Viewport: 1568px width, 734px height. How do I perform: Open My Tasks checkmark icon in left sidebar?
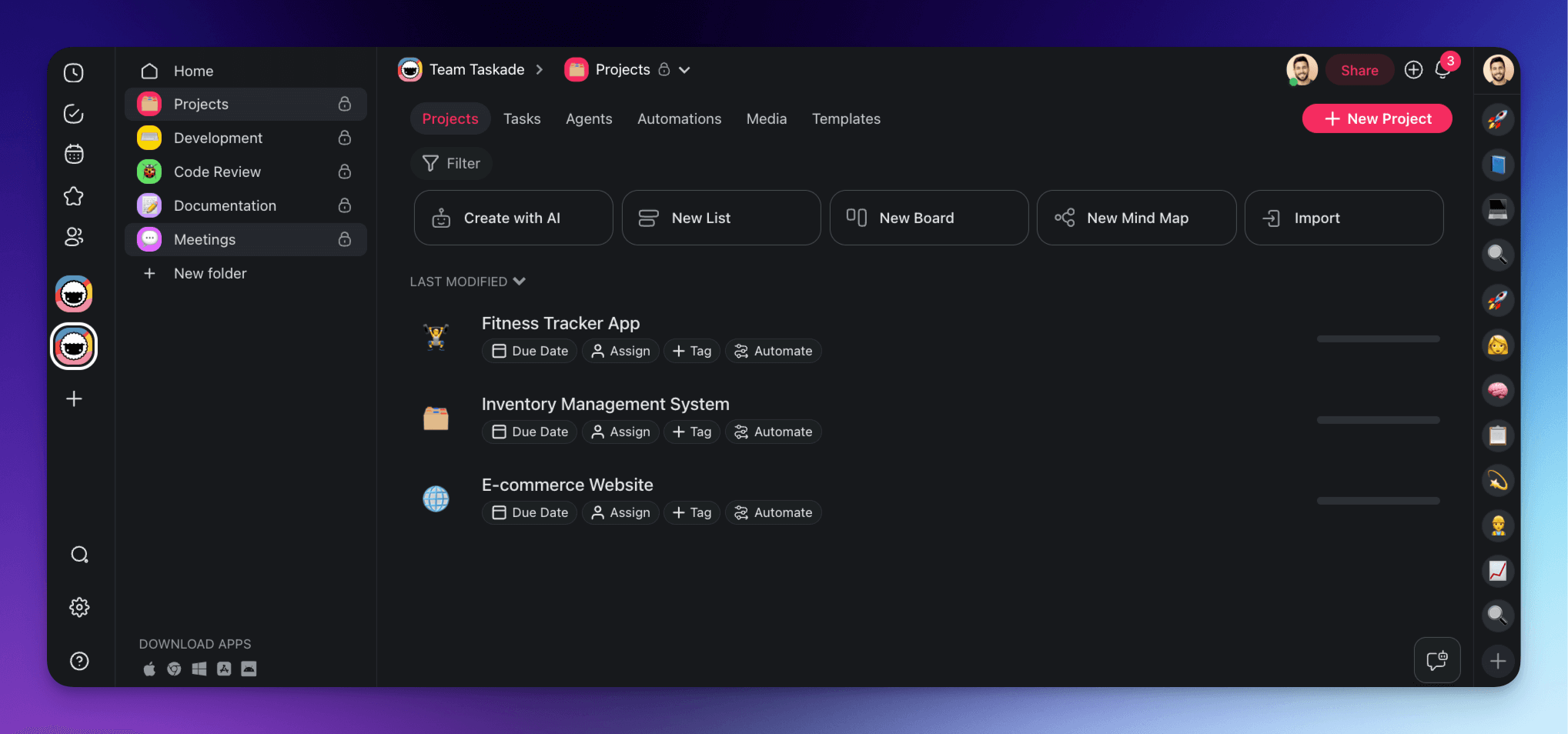point(74,113)
